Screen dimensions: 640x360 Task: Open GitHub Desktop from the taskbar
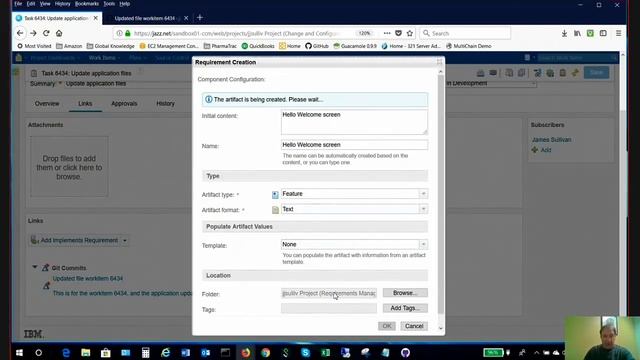click(x=405, y=352)
